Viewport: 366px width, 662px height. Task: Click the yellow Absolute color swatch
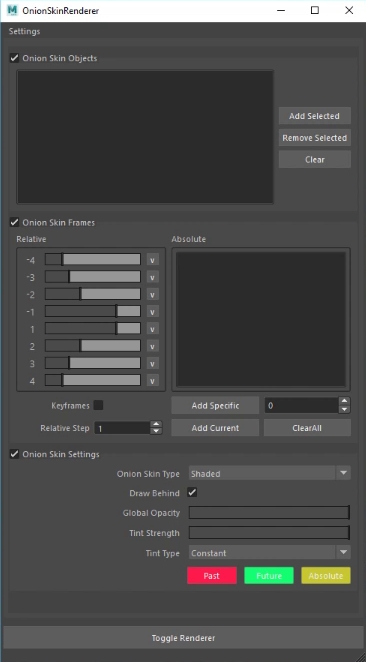coord(326,575)
